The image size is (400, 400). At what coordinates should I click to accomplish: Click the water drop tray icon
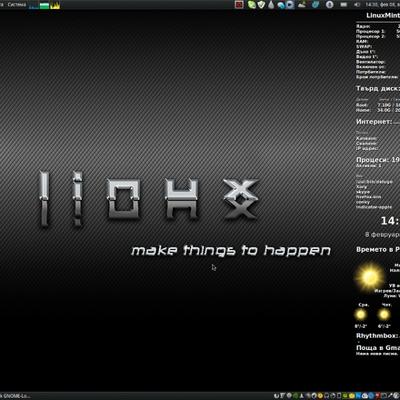pyautogui.click(x=271, y=5)
